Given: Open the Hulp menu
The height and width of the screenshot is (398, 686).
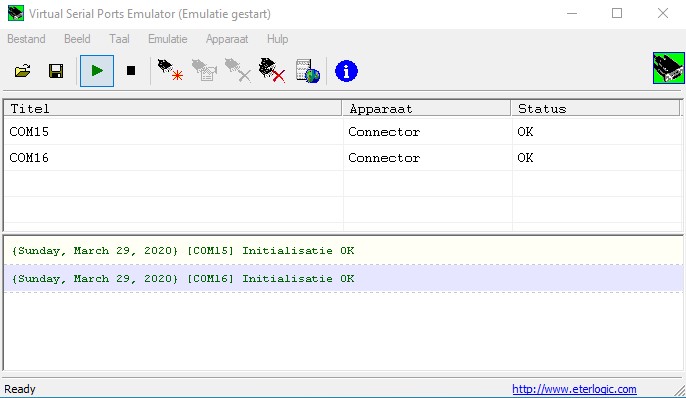Looking at the screenshot, I should coord(277,39).
